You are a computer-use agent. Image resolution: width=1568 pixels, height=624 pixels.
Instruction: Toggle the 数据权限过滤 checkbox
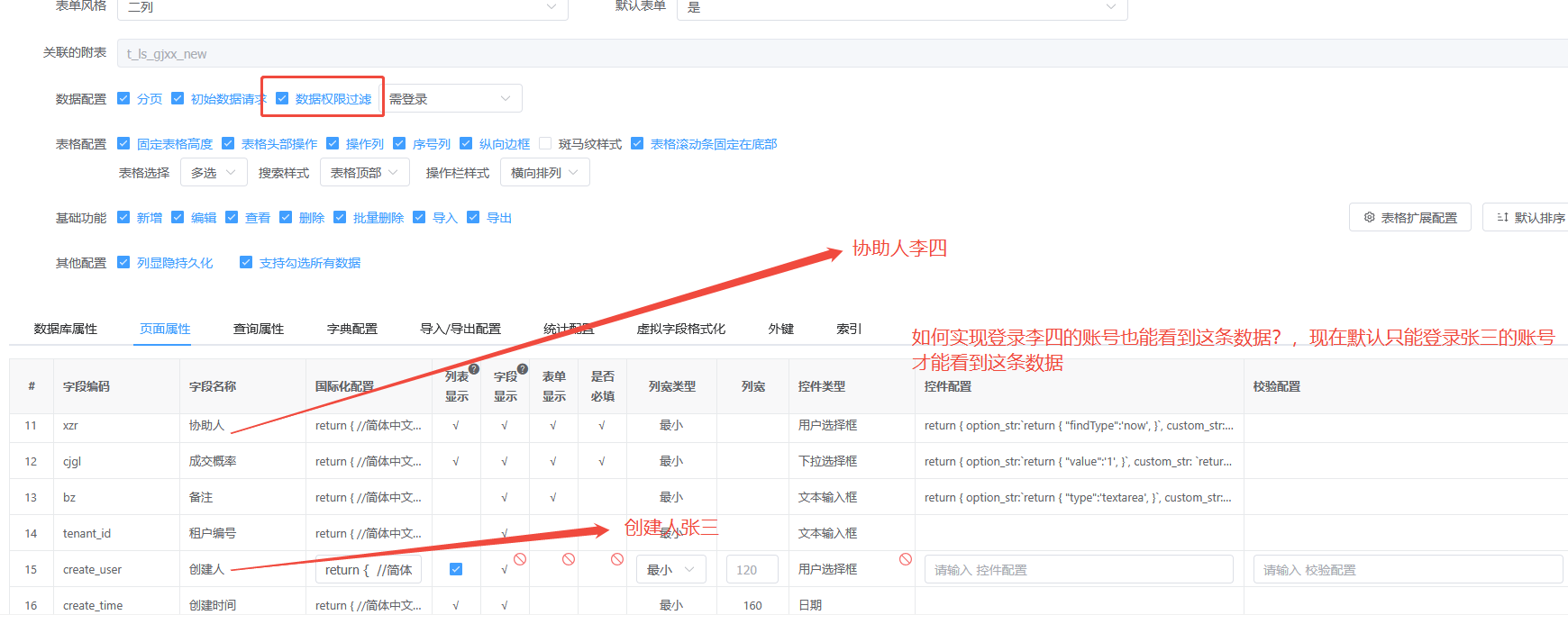282,99
